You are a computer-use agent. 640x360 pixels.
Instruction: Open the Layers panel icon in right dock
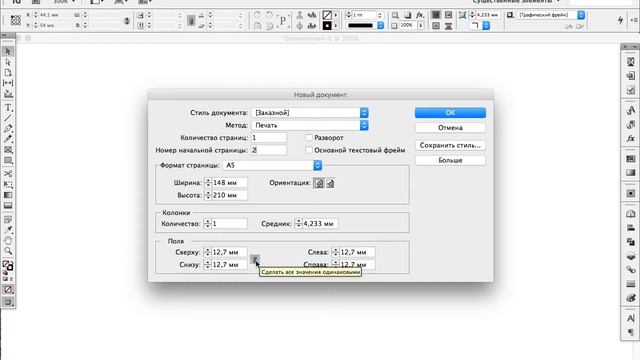631,256
